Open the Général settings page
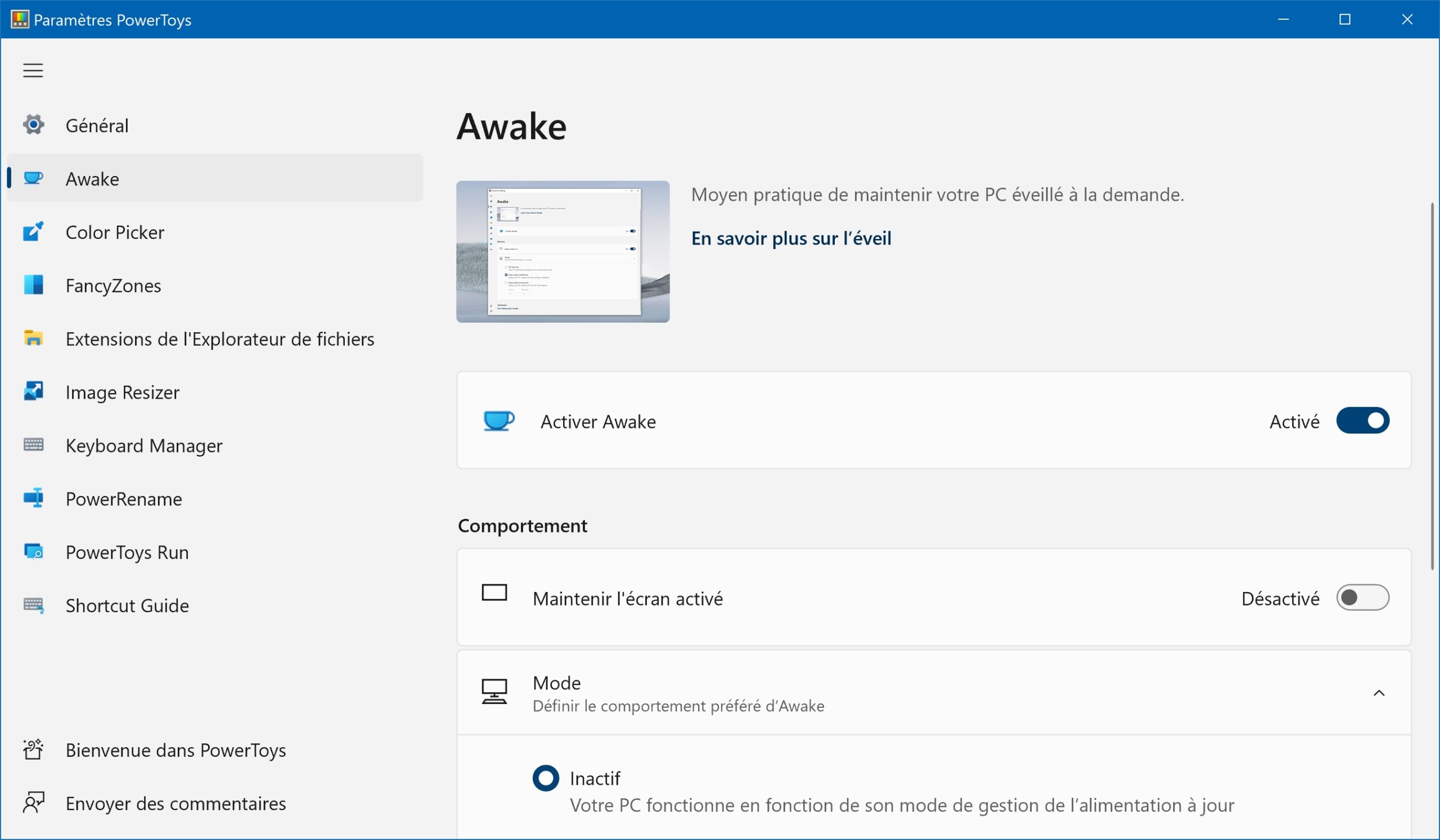The width and height of the screenshot is (1440, 840). (x=215, y=125)
